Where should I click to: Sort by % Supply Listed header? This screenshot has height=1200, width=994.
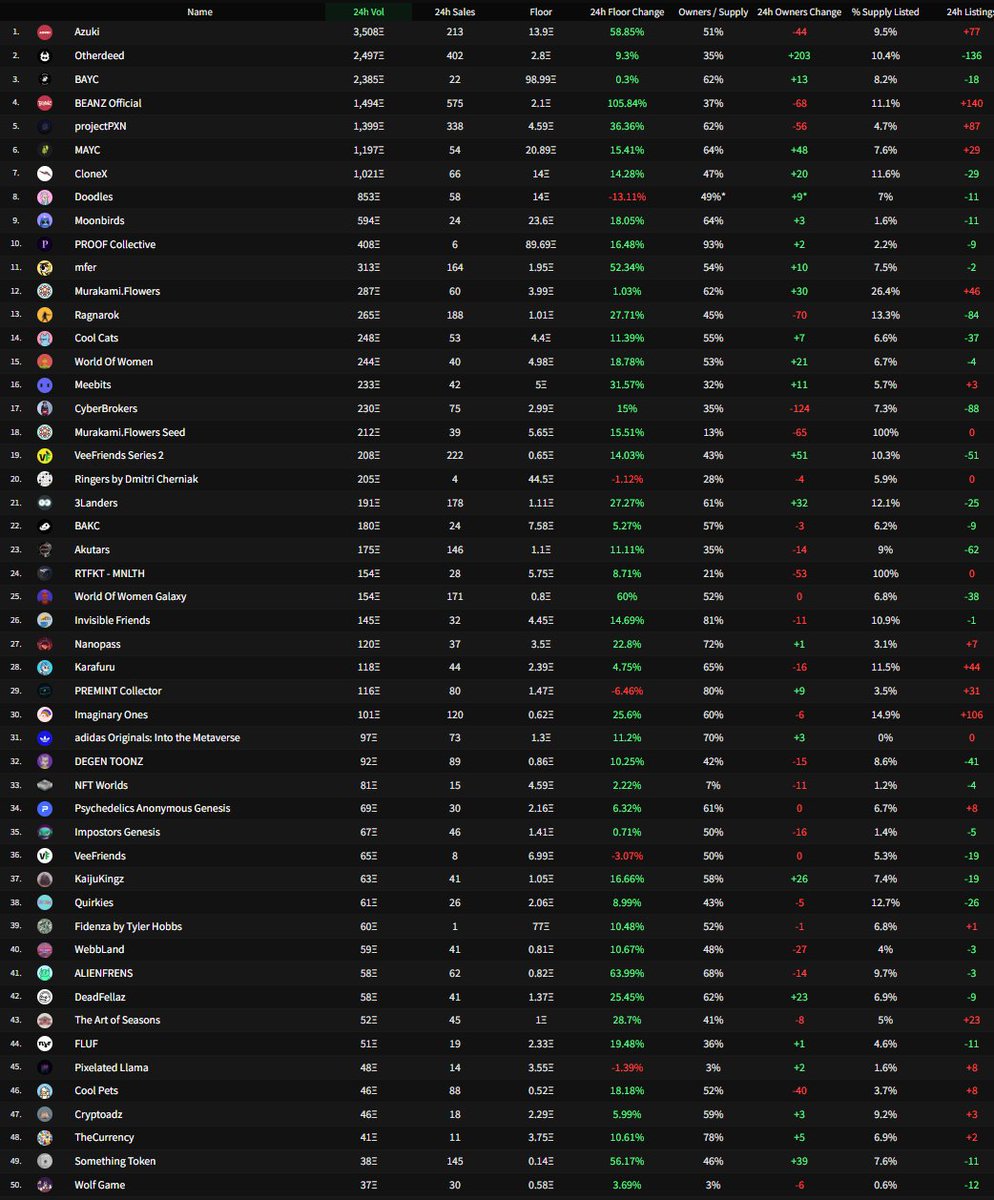[x=884, y=12]
